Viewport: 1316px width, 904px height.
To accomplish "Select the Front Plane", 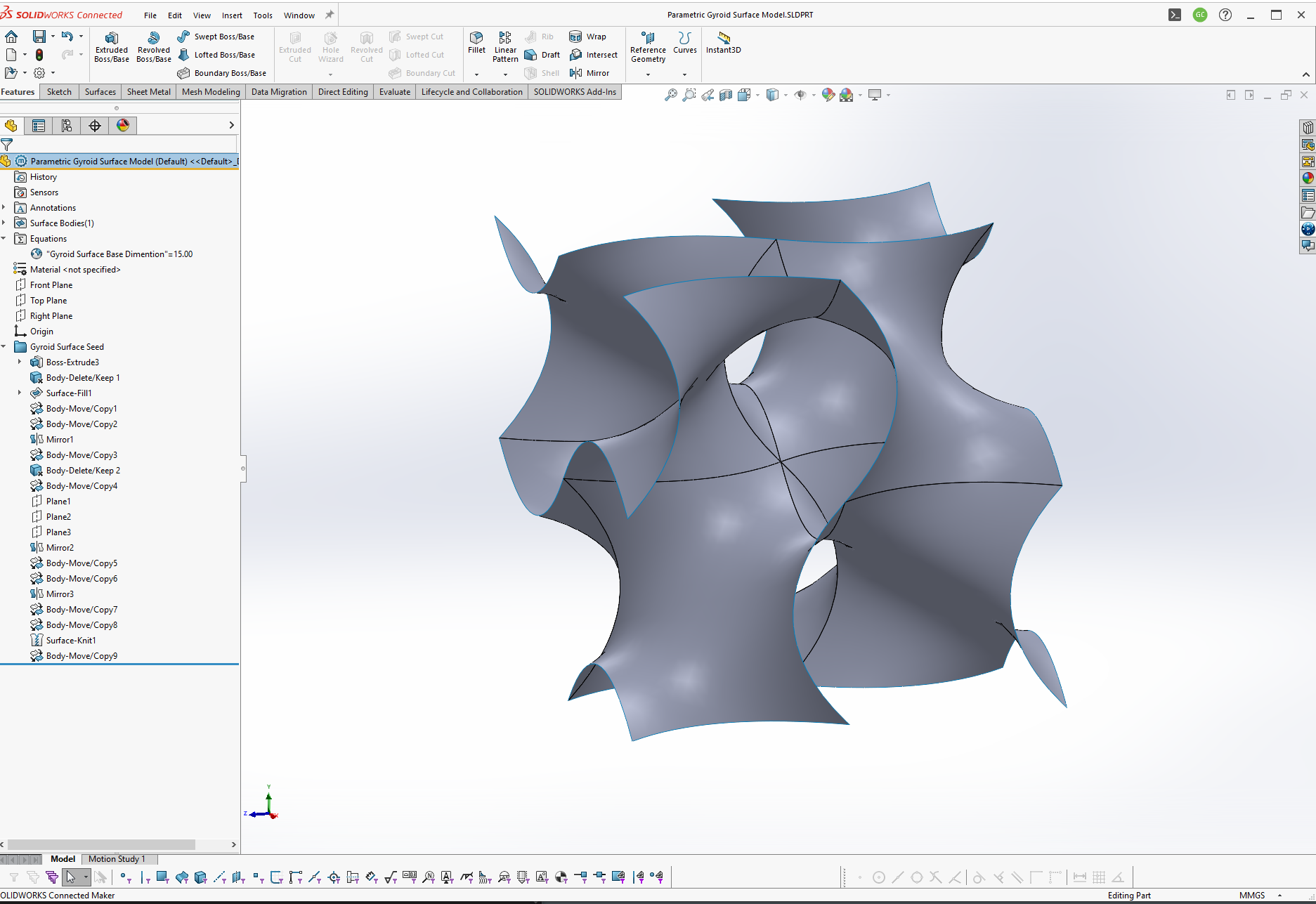I will point(51,285).
